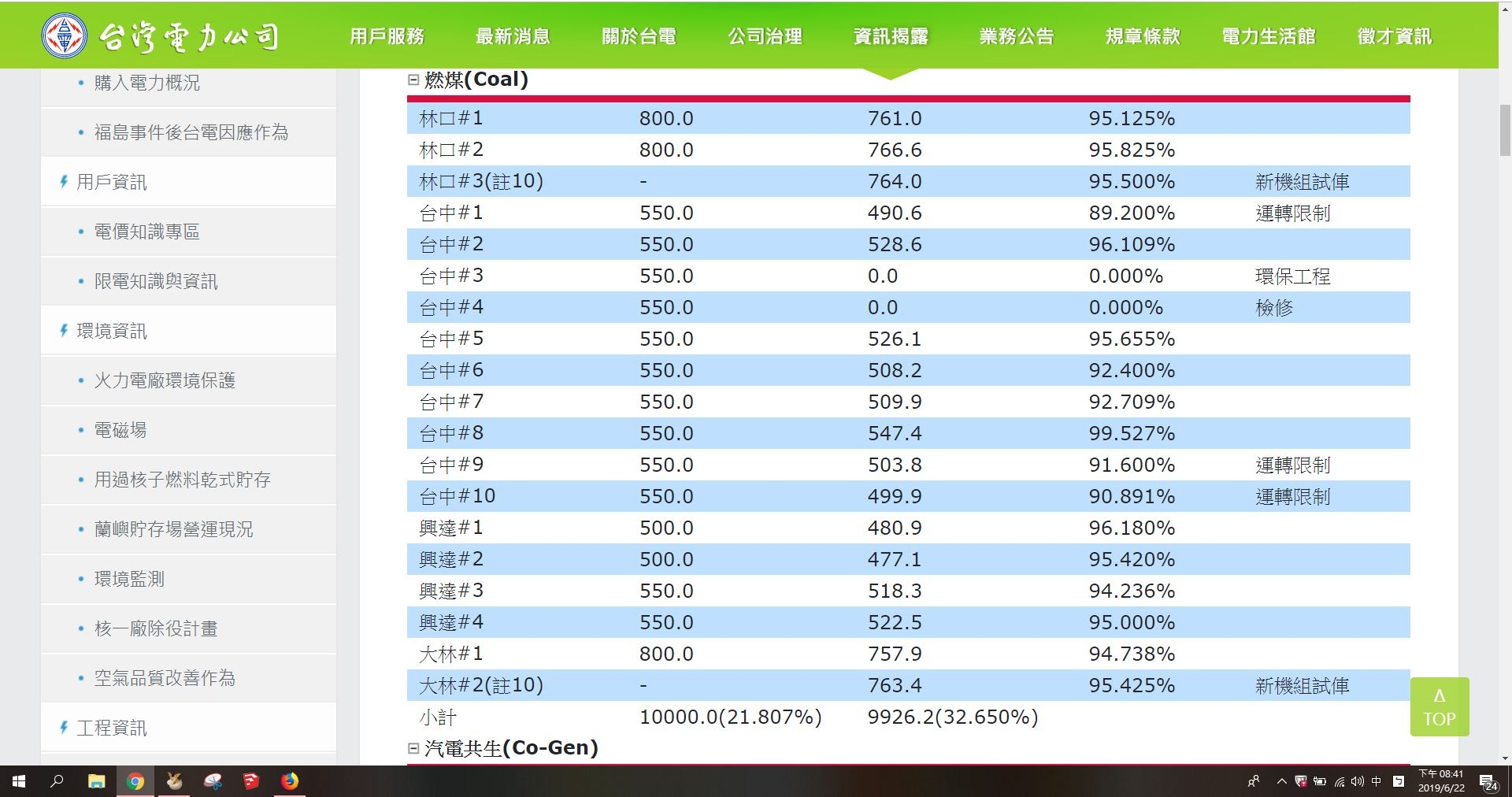Collapse the 燃煤(Coal) section
This screenshot has width=1512, height=797.
(x=413, y=80)
